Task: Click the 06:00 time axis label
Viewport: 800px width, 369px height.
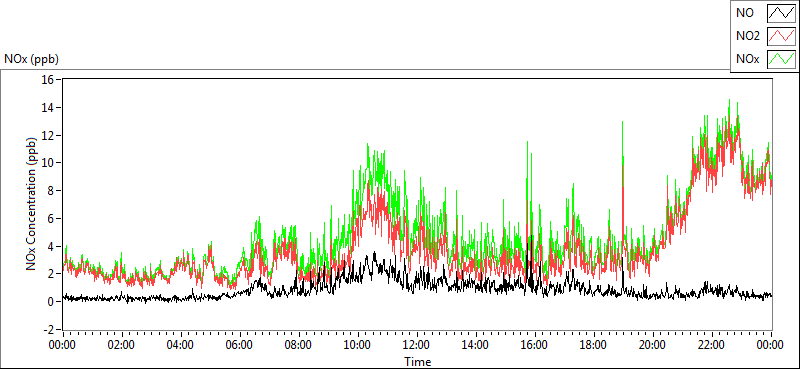Action: [x=240, y=345]
